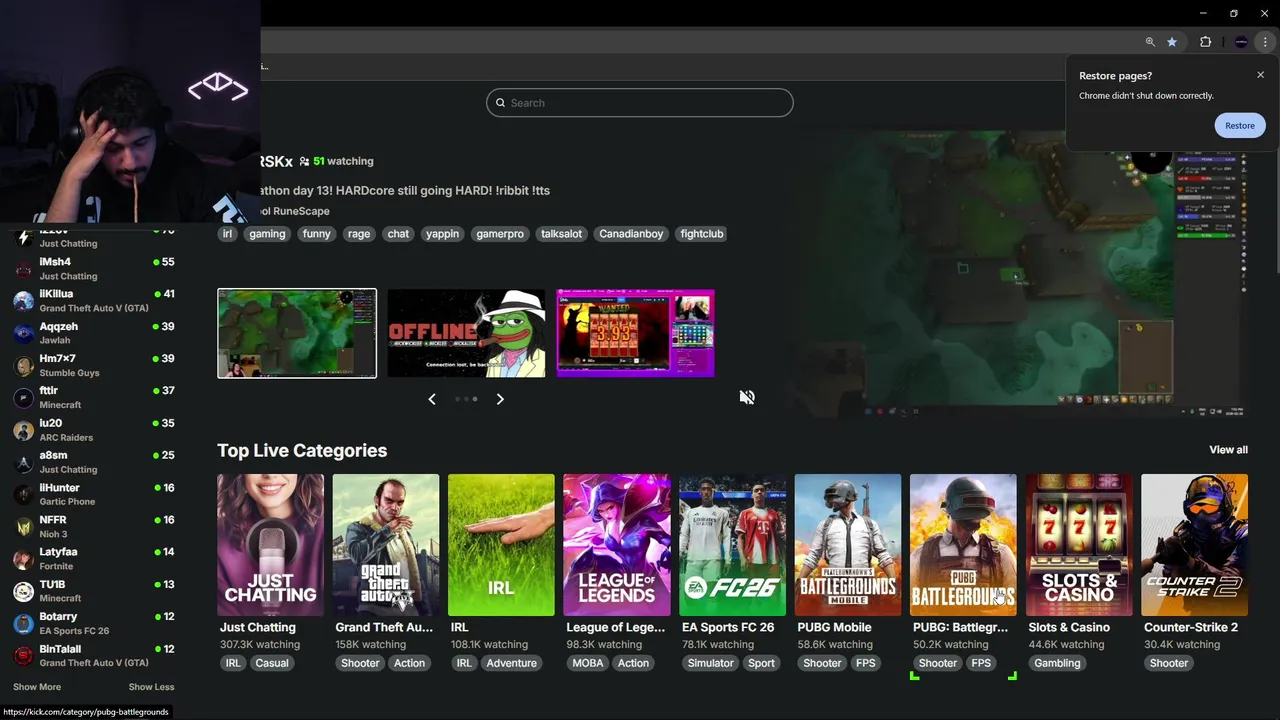Image resolution: width=1280 pixels, height=720 pixels.
Task: Close the Restore pages popup
Action: click(x=1260, y=75)
